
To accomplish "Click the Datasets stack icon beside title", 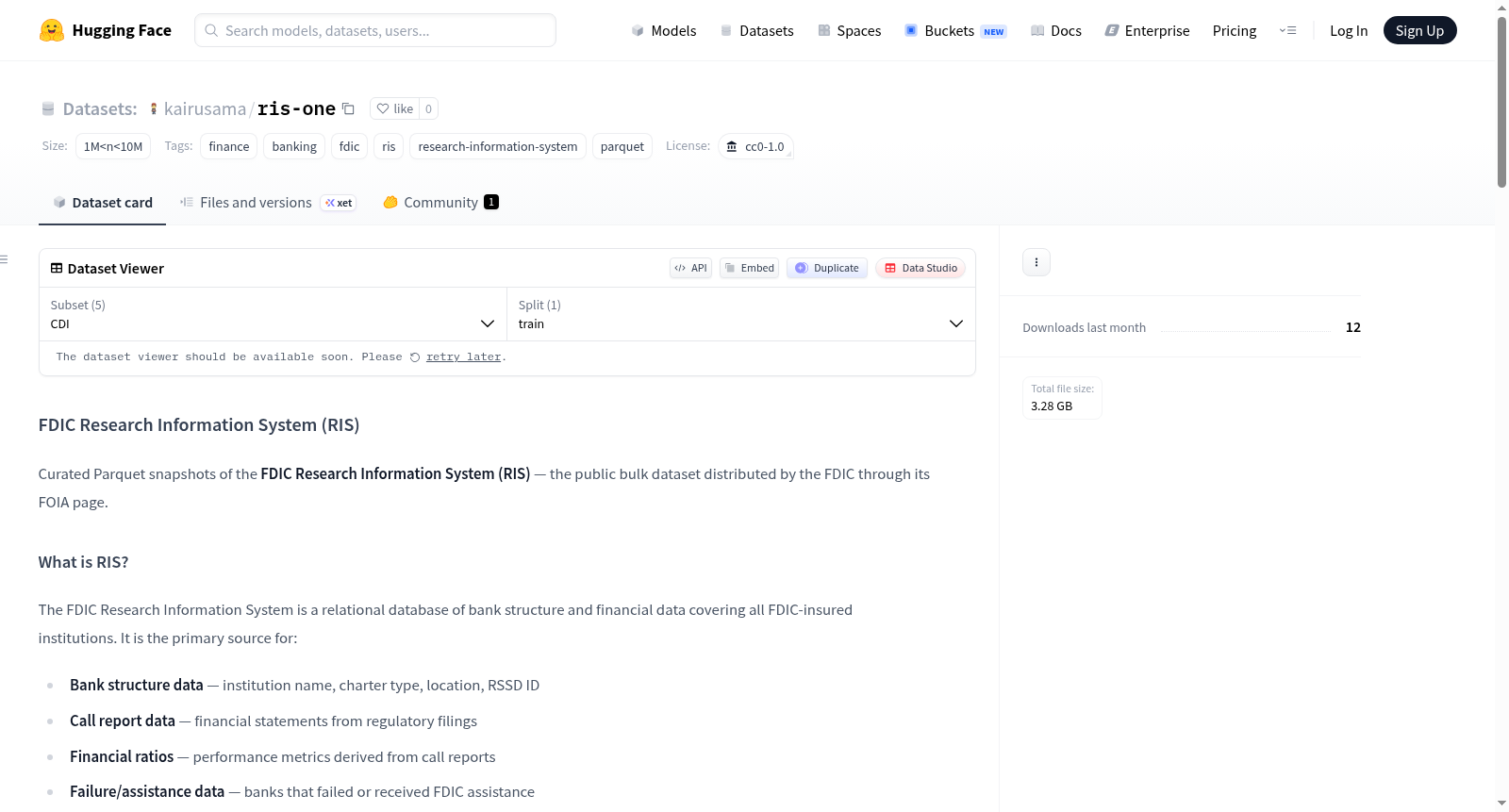I will [x=48, y=108].
